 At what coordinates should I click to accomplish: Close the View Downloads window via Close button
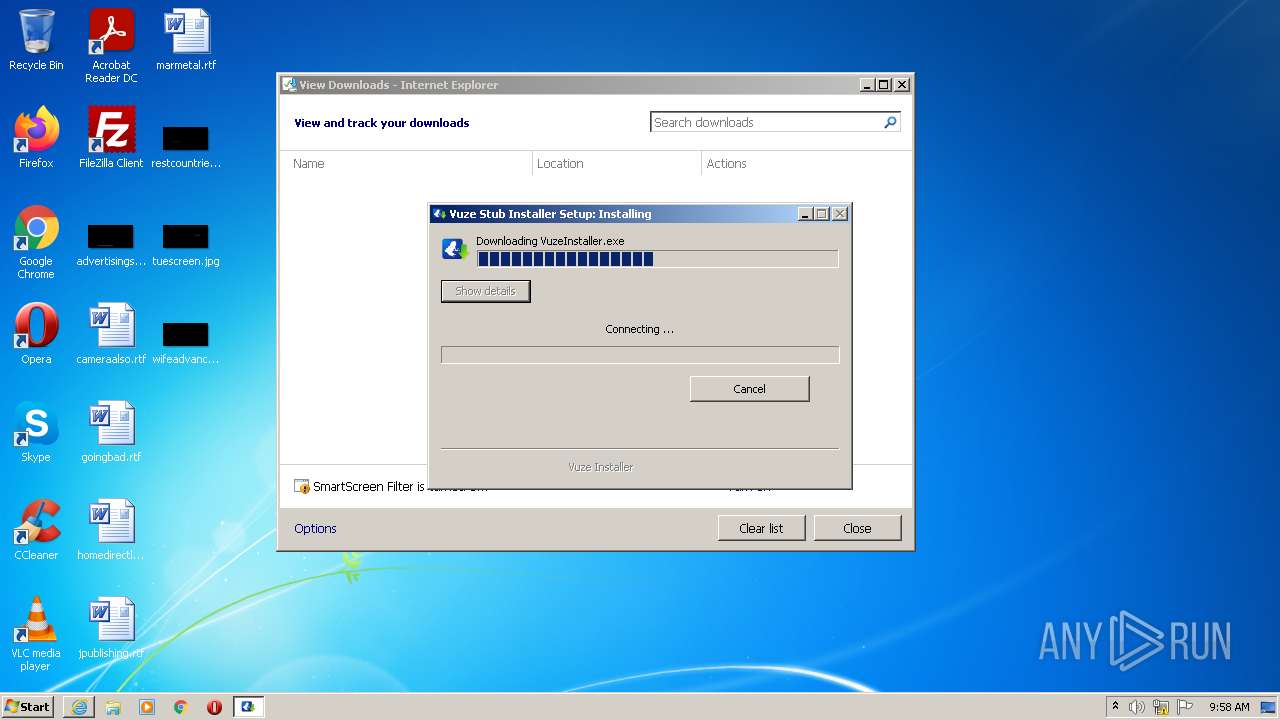(x=857, y=528)
